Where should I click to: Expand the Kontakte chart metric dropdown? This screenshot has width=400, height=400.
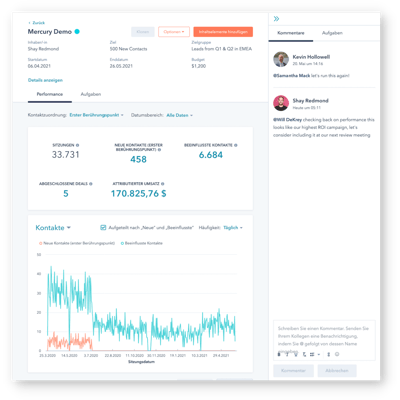click(x=53, y=228)
